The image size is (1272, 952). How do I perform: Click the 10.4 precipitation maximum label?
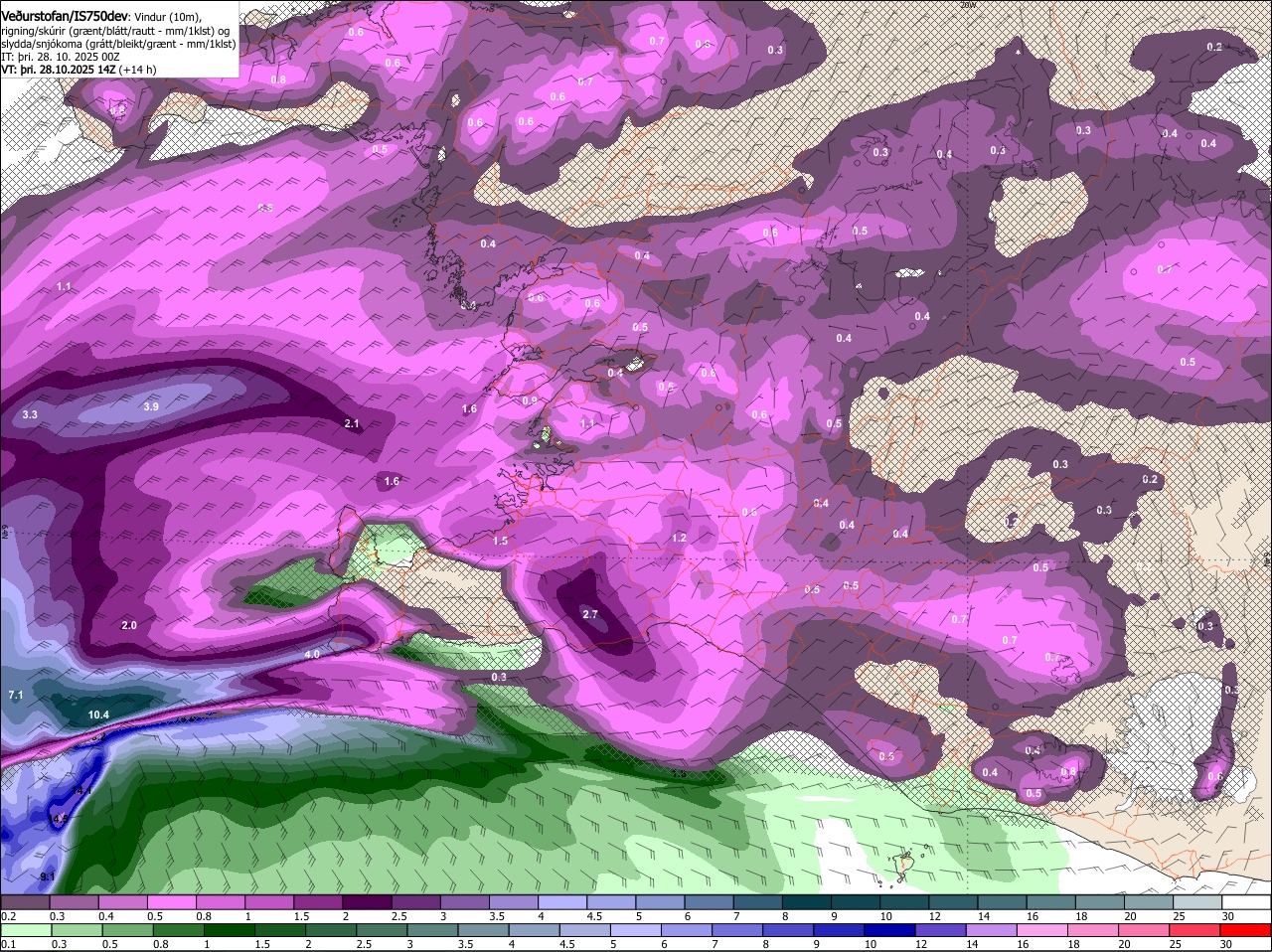pyautogui.click(x=98, y=714)
